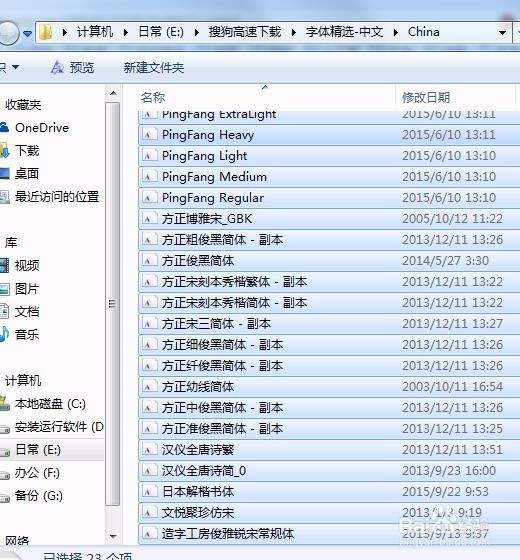Click the 音乐 music note icon
Image resolution: width=520 pixels, height=560 pixels.
click(x=4, y=335)
